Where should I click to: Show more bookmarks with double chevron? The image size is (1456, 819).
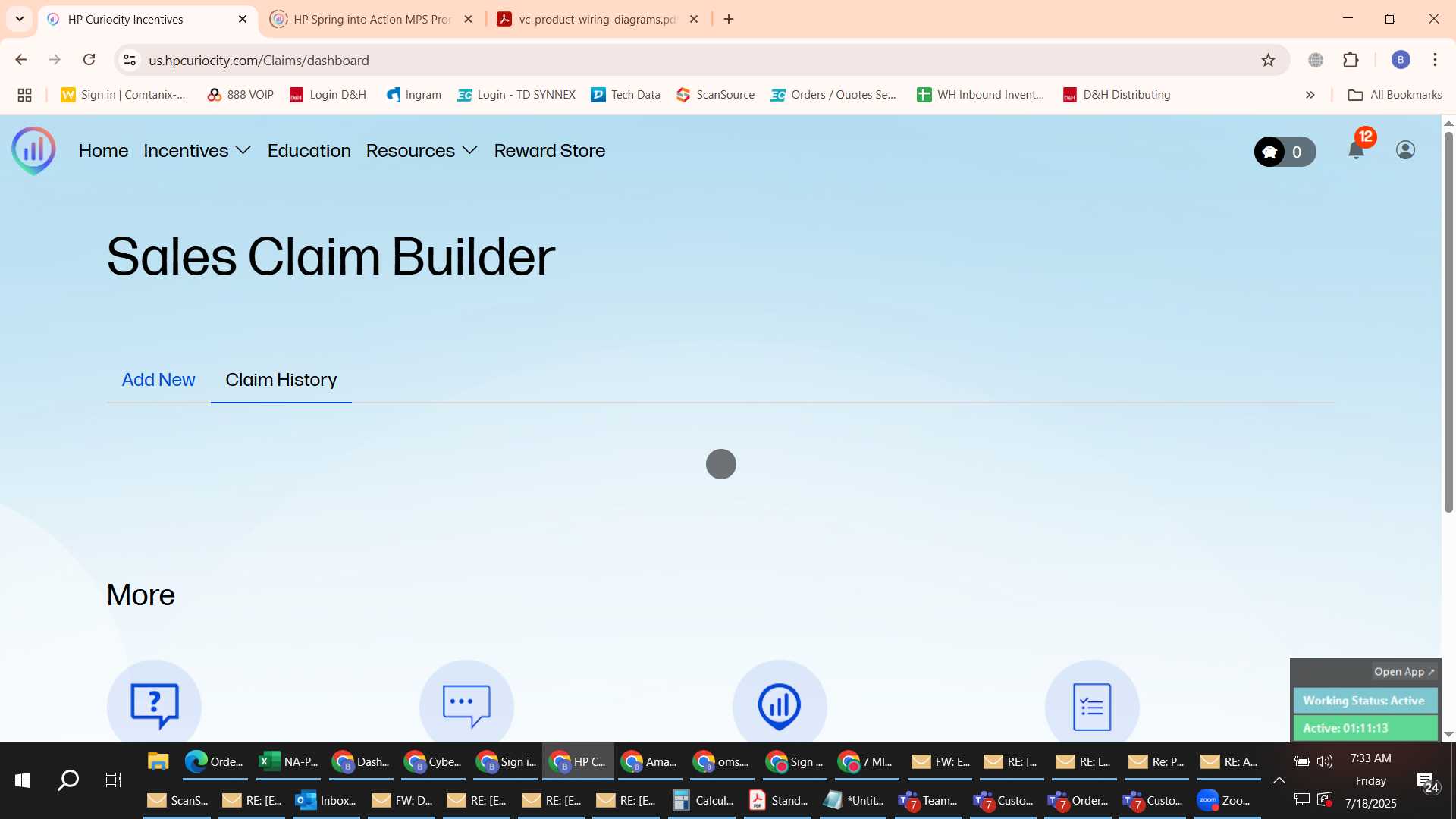click(x=1310, y=95)
